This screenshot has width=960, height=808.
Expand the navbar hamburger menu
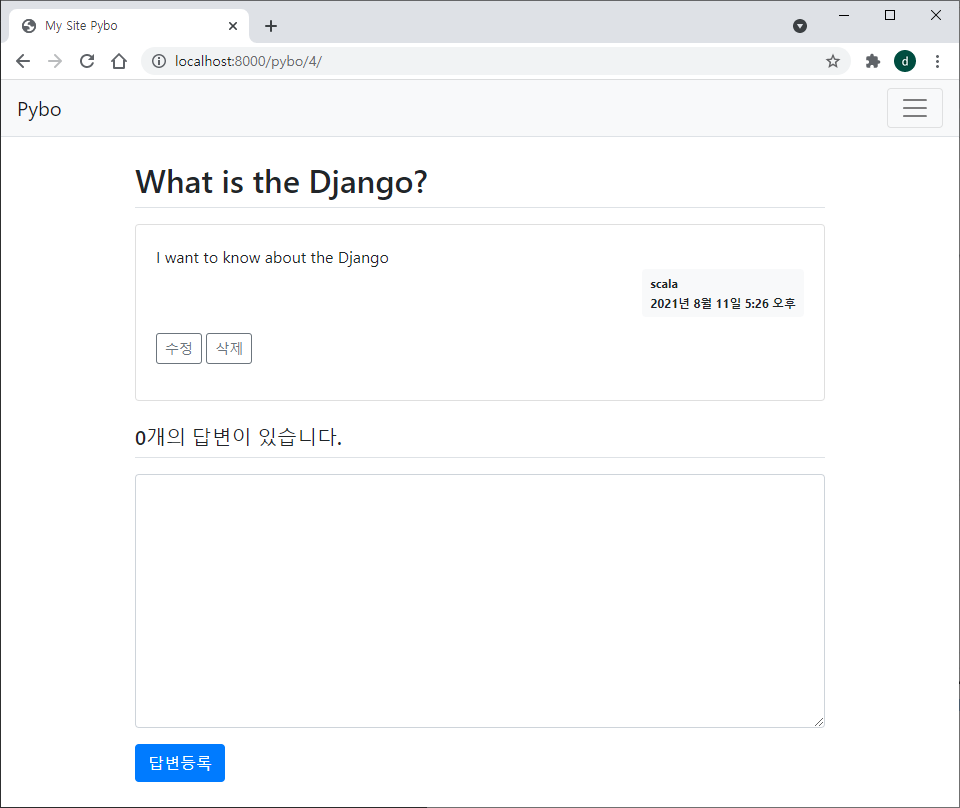[915, 108]
